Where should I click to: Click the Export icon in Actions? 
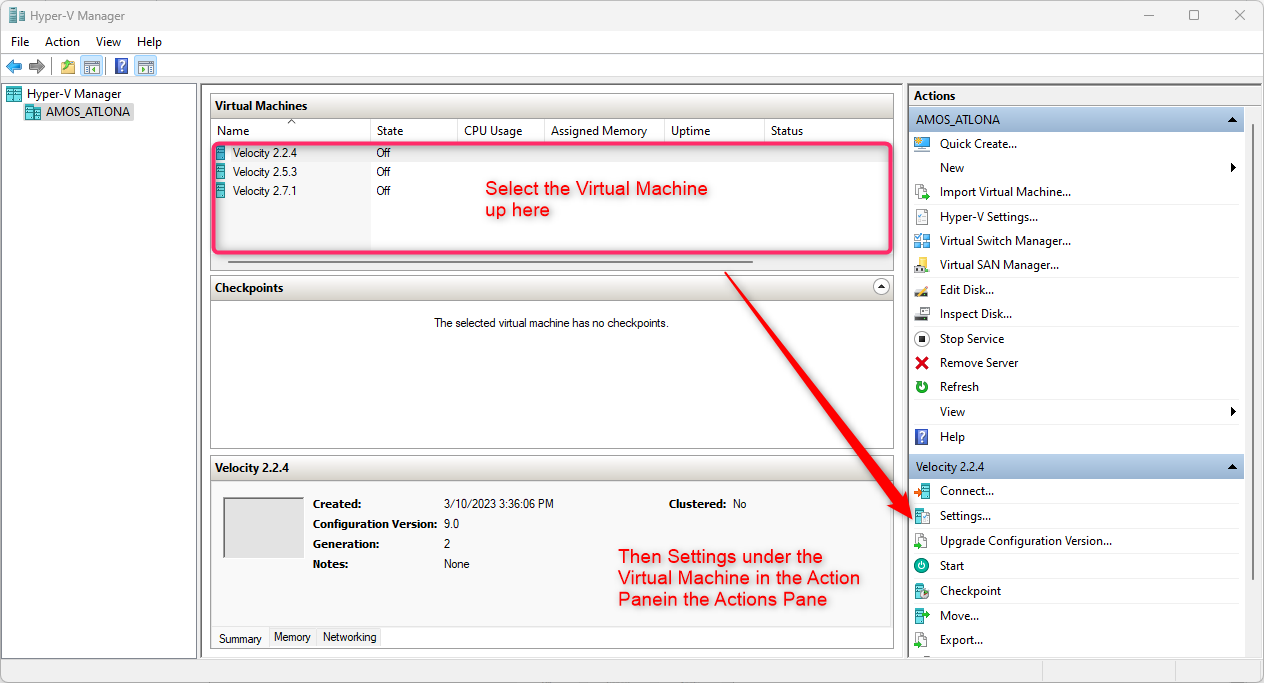(x=922, y=640)
